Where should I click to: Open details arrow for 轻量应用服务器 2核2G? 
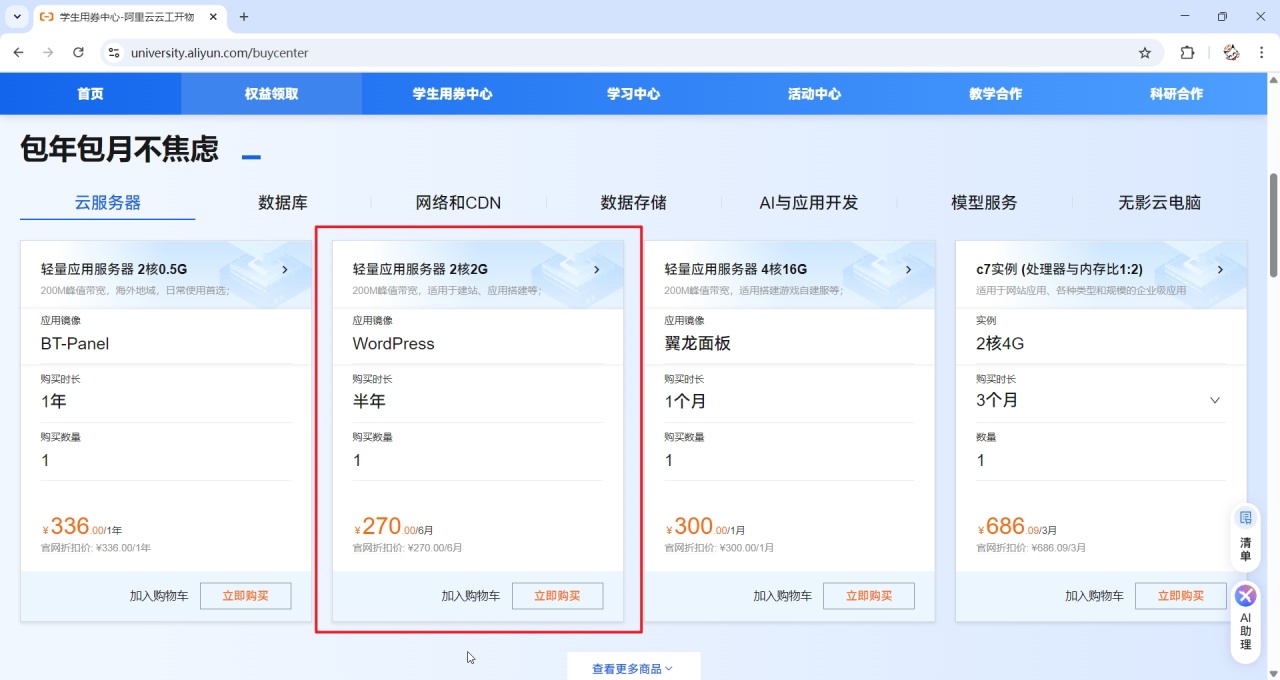tap(597, 269)
